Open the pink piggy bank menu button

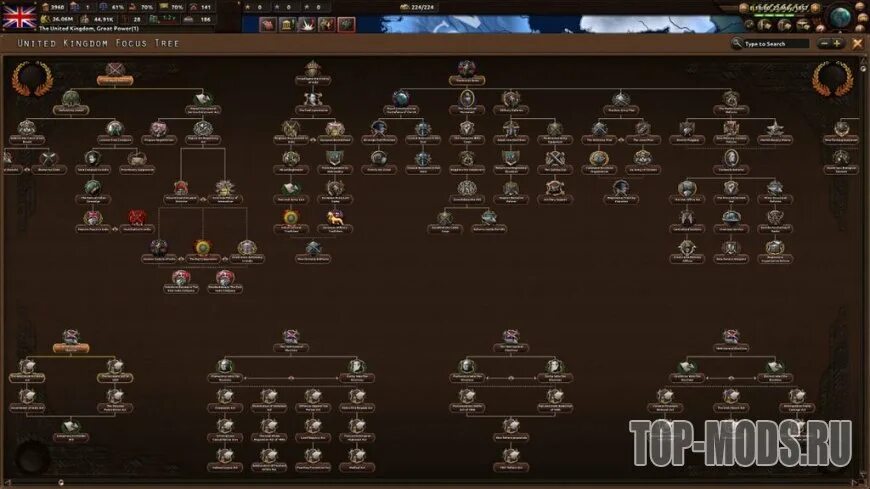(x=268, y=24)
